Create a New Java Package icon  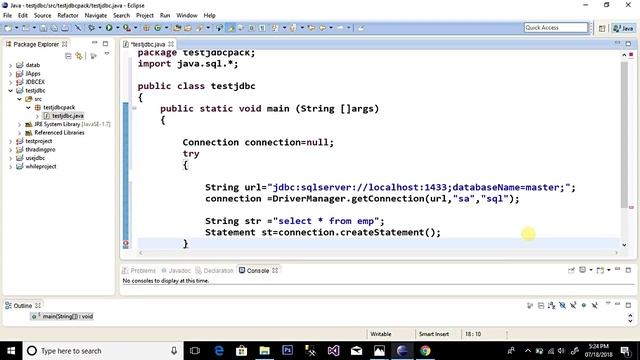pyautogui.click(x=146, y=28)
